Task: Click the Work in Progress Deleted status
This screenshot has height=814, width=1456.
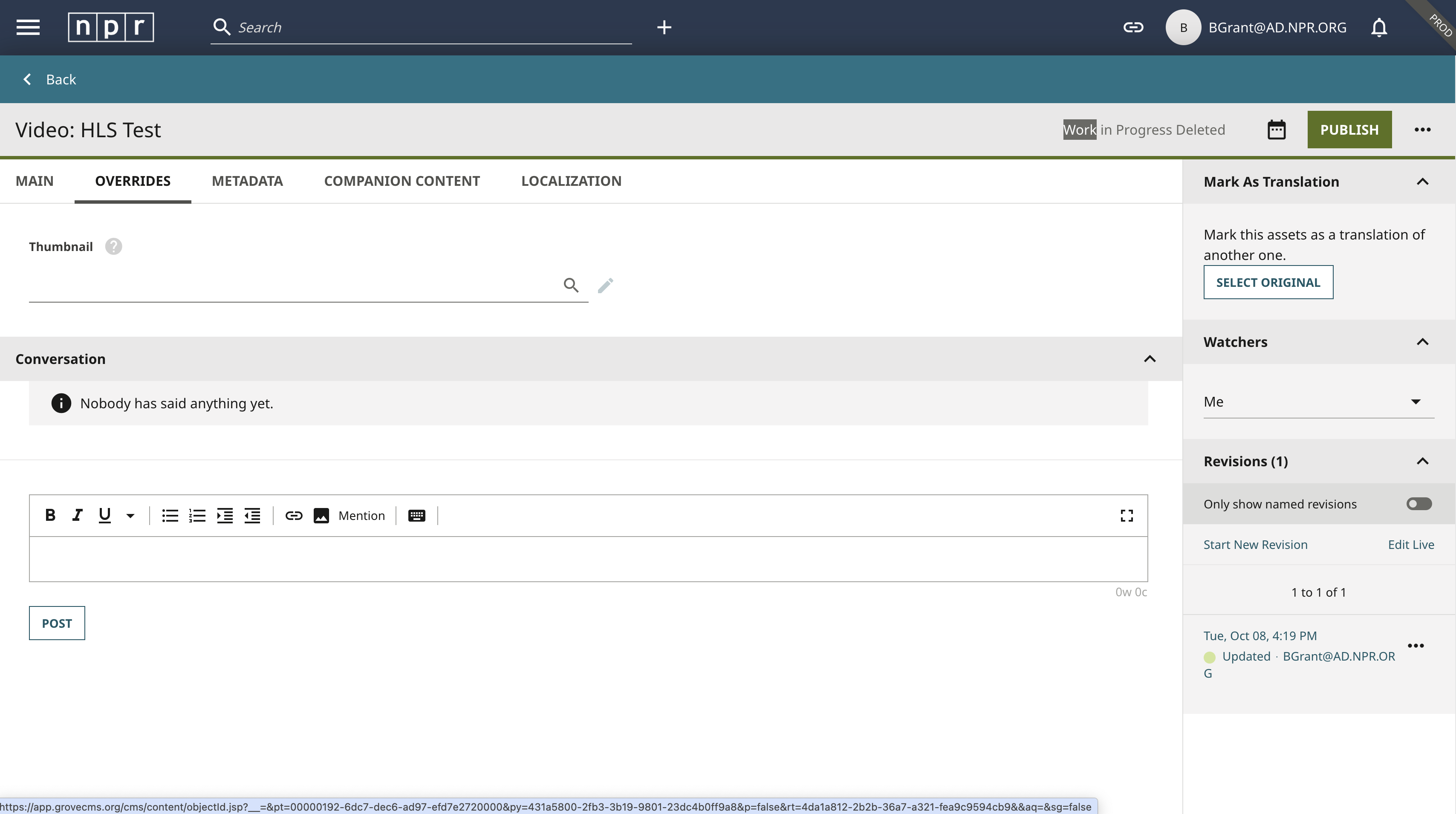Action: 1144,130
